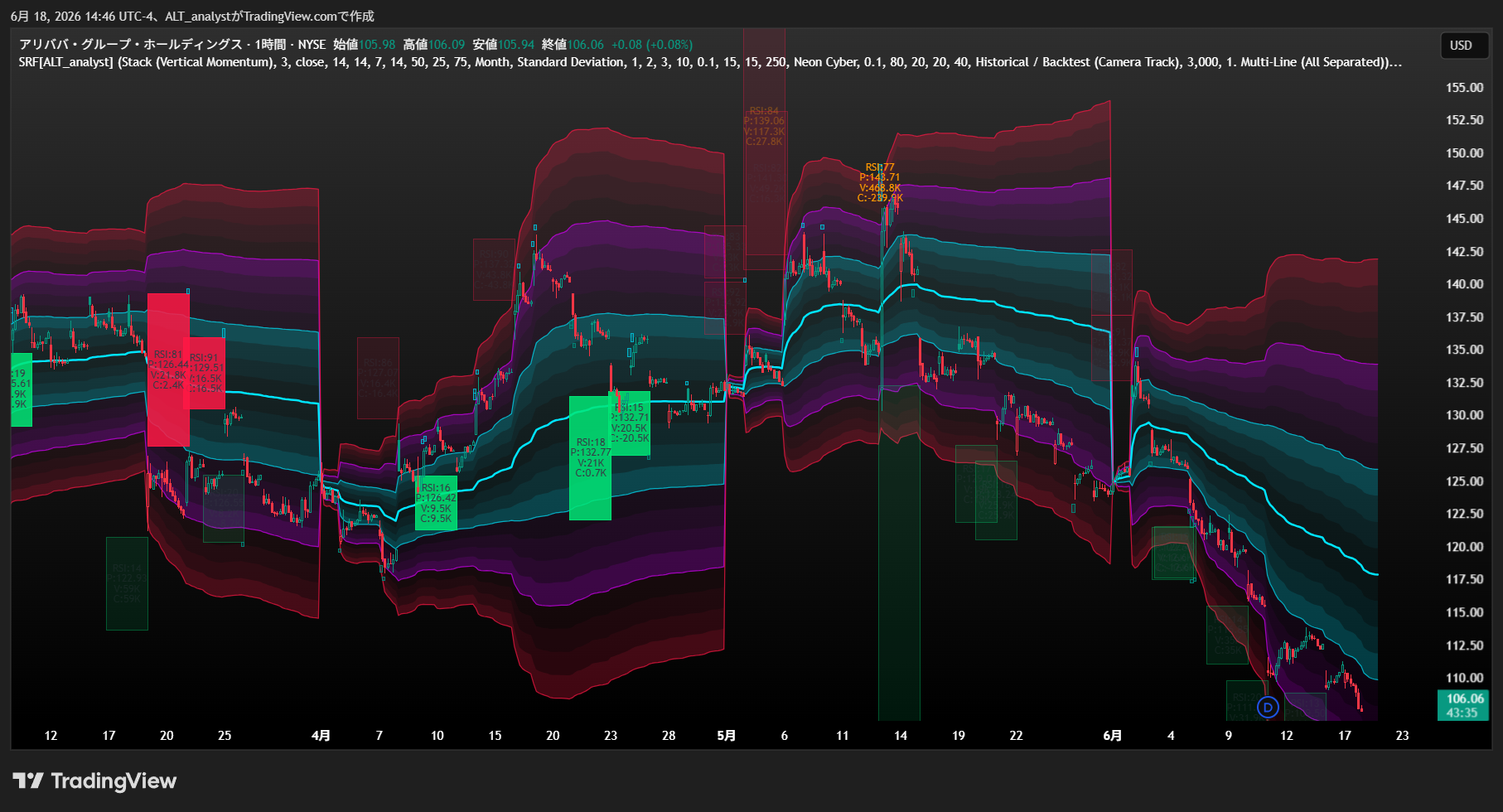This screenshot has width=1503, height=812.
Task: Click the 137.50 price axis label
Action: click(x=1464, y=317)
